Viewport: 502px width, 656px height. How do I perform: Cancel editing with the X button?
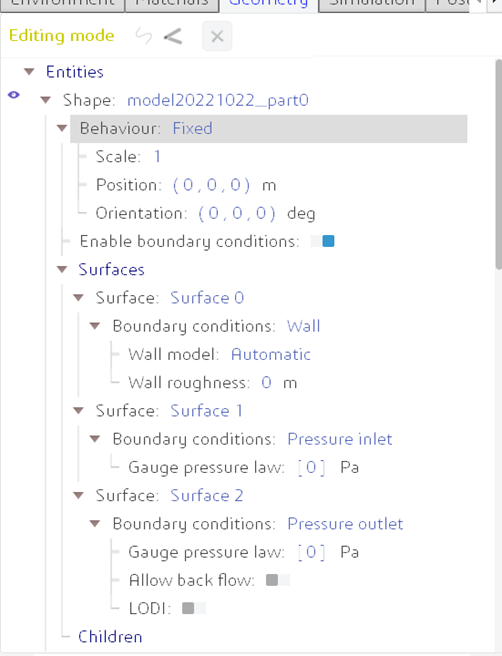(x=217, y=36)
